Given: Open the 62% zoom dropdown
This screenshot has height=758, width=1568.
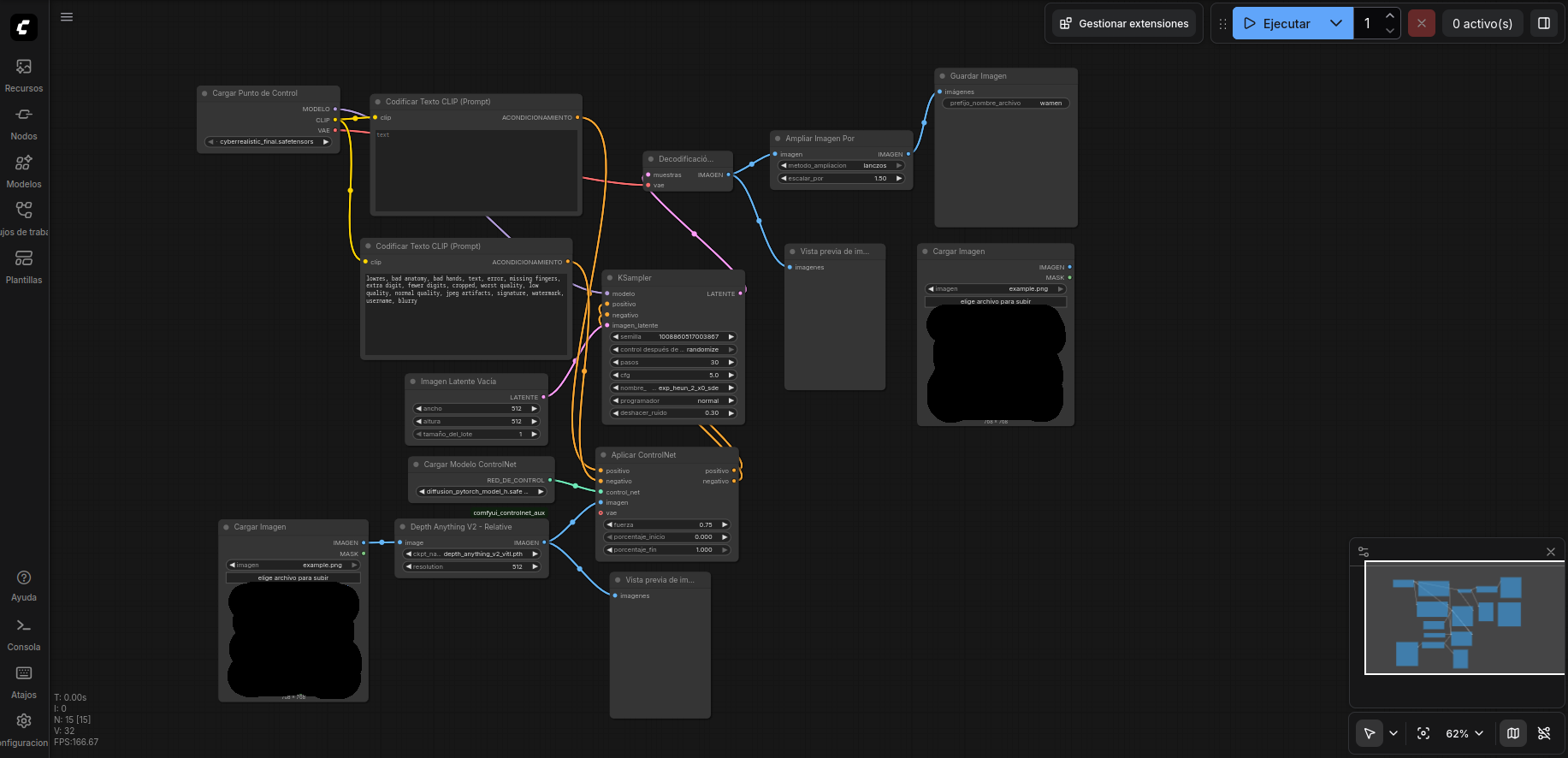Looking at the screenshot, I should coord(1464,733).
